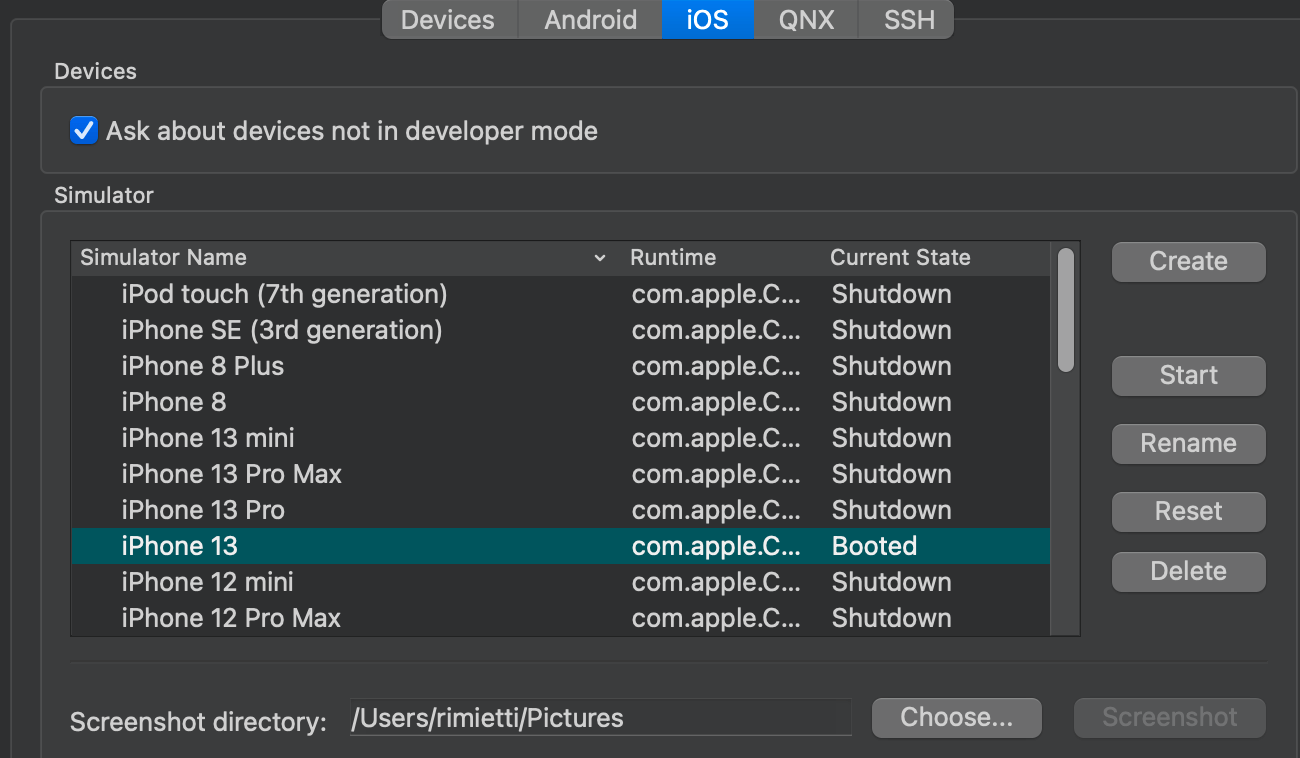Click the Simulator Name sort chevron
The image size is (1300, 758).
[600, 258]
